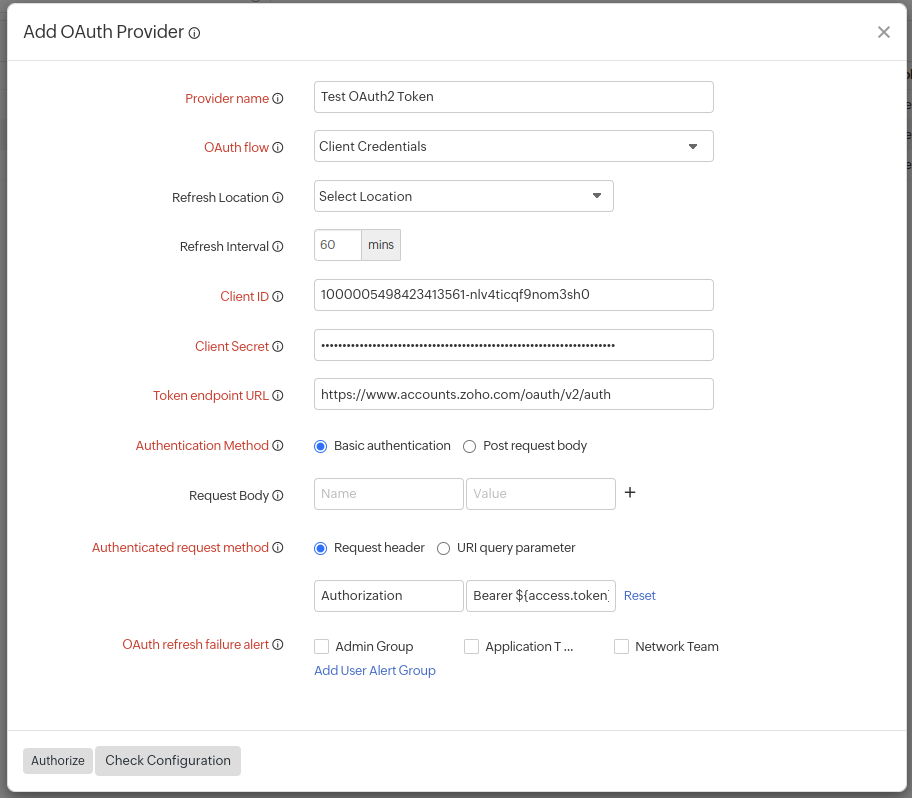Click the Request Body info icon
Image resolution: width=912 pixels, height=798 pixels.
pos(278,495)
